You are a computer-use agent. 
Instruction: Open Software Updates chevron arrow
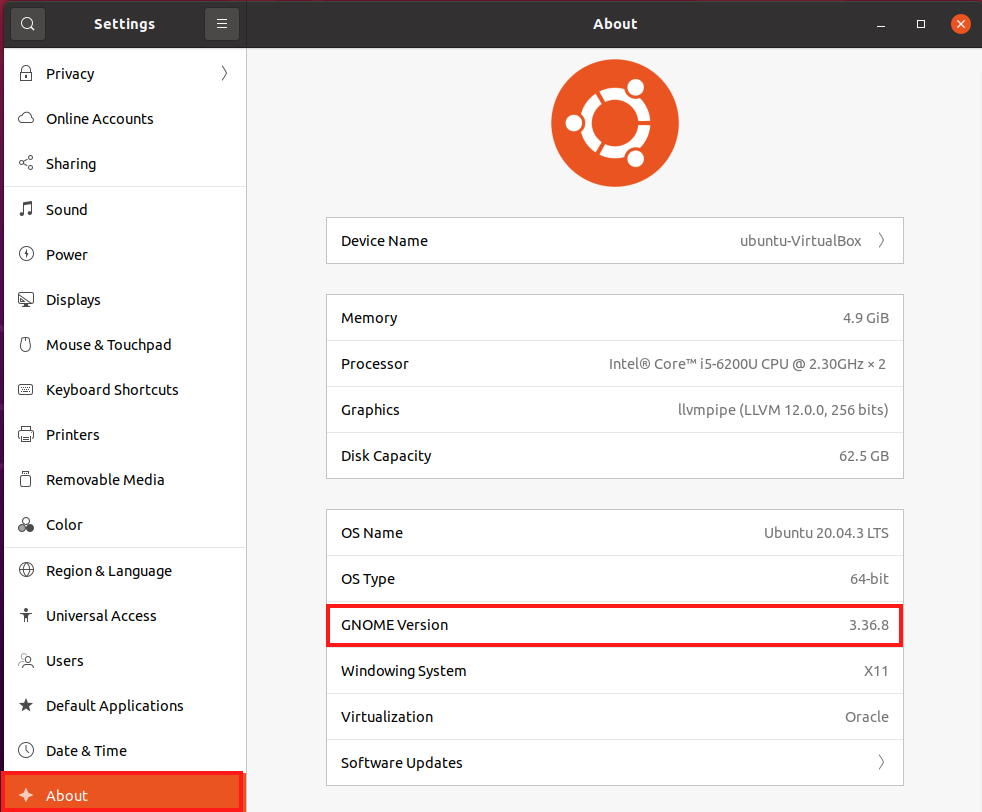pyautogui.click(x=881, y=762)
